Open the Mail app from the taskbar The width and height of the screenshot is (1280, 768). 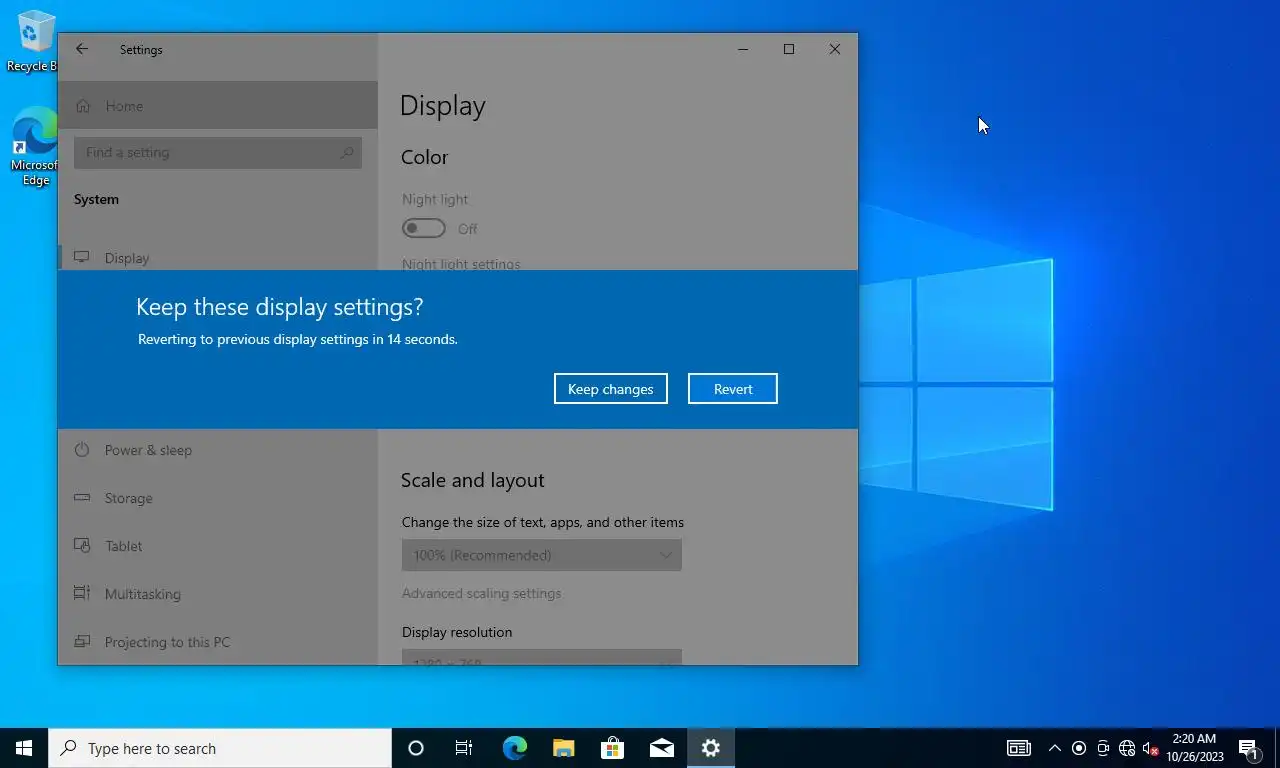(661, 748)
